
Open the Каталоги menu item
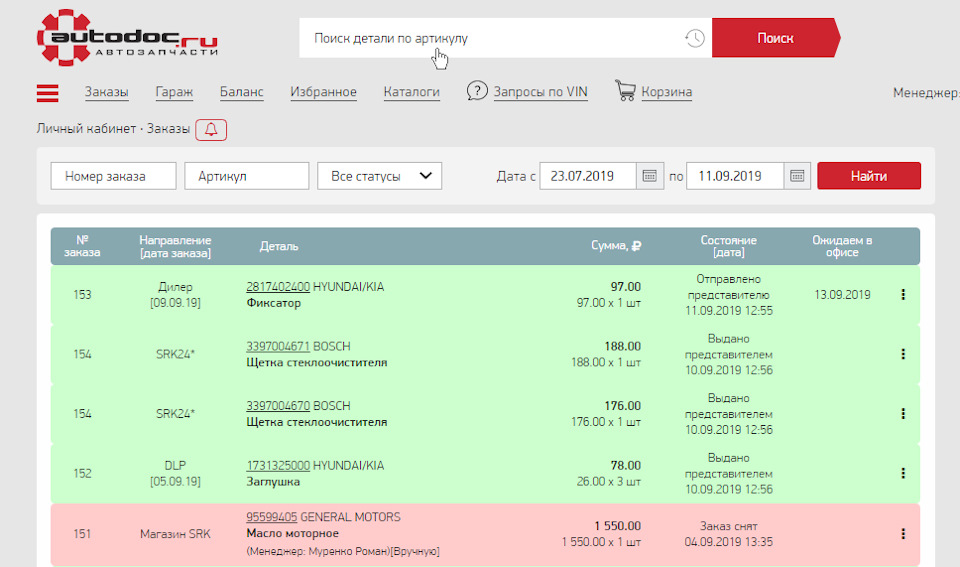pyautogui.click(x=411, y=92)
